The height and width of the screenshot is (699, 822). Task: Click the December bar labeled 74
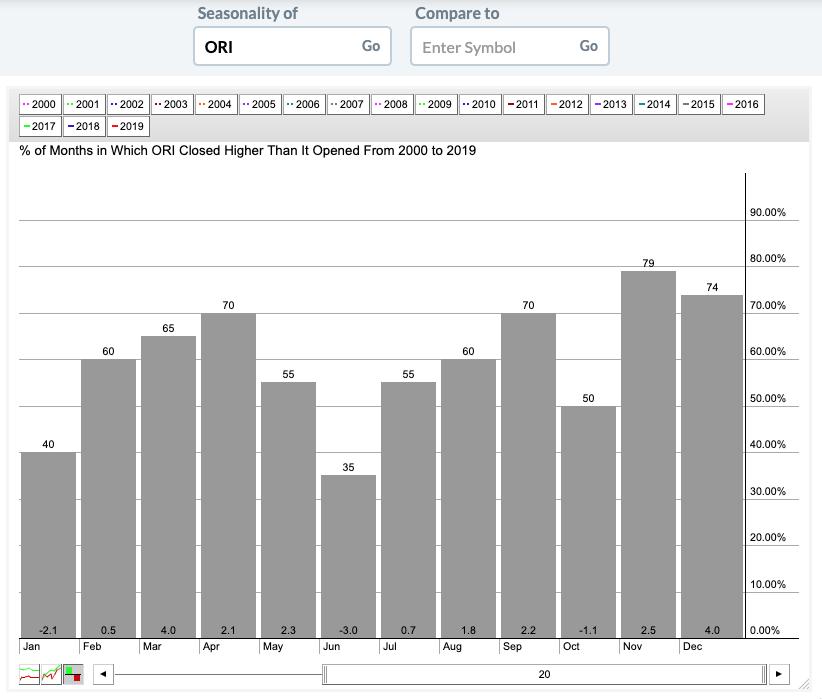[x=712, y=467]
